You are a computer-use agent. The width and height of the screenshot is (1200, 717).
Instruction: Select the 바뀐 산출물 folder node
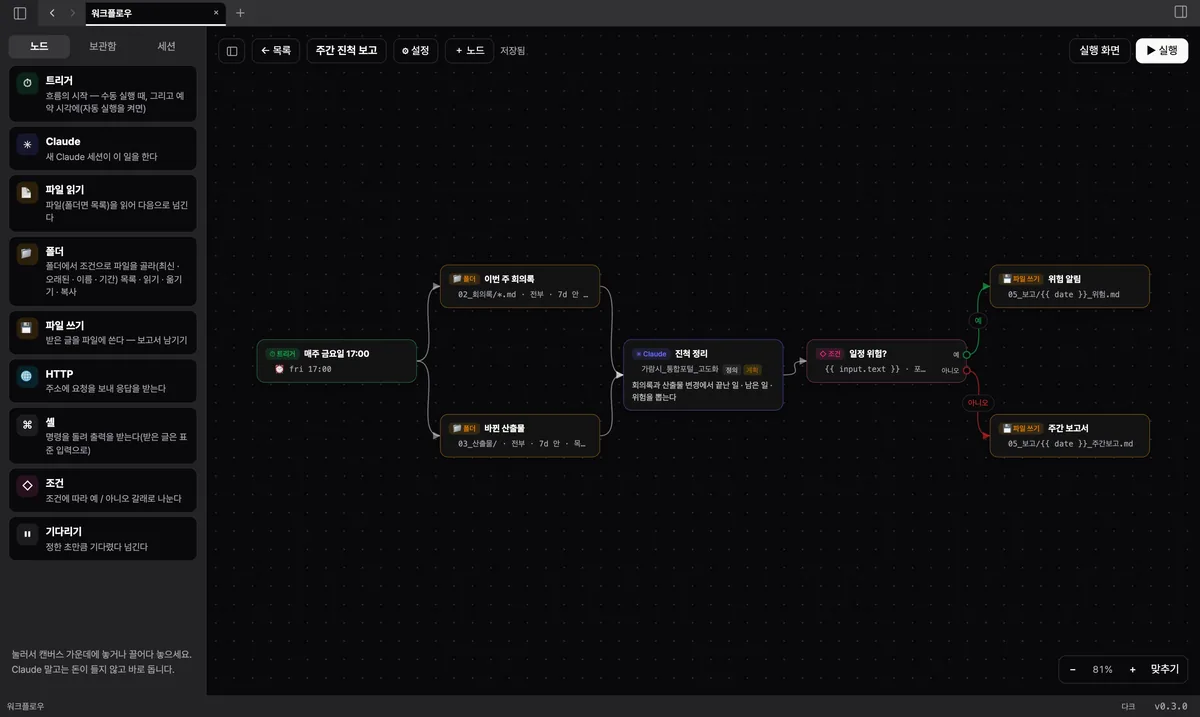[520, 436]
